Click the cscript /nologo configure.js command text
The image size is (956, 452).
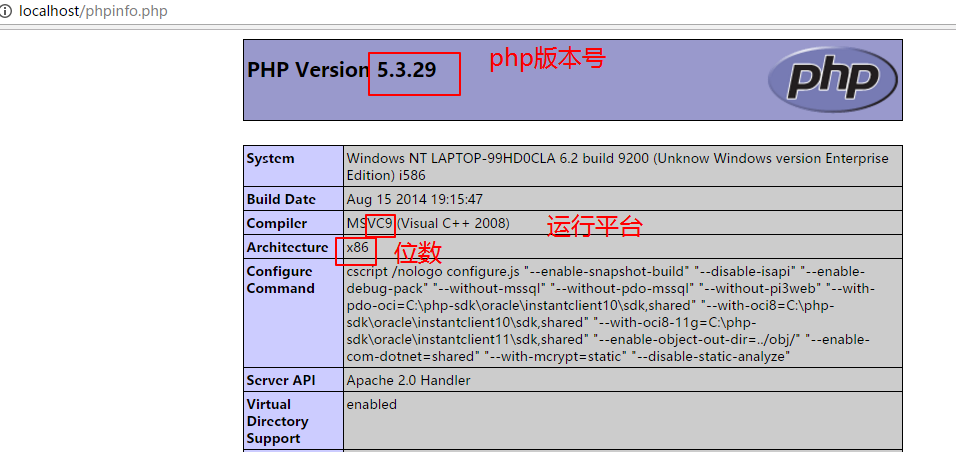(612, 314)
